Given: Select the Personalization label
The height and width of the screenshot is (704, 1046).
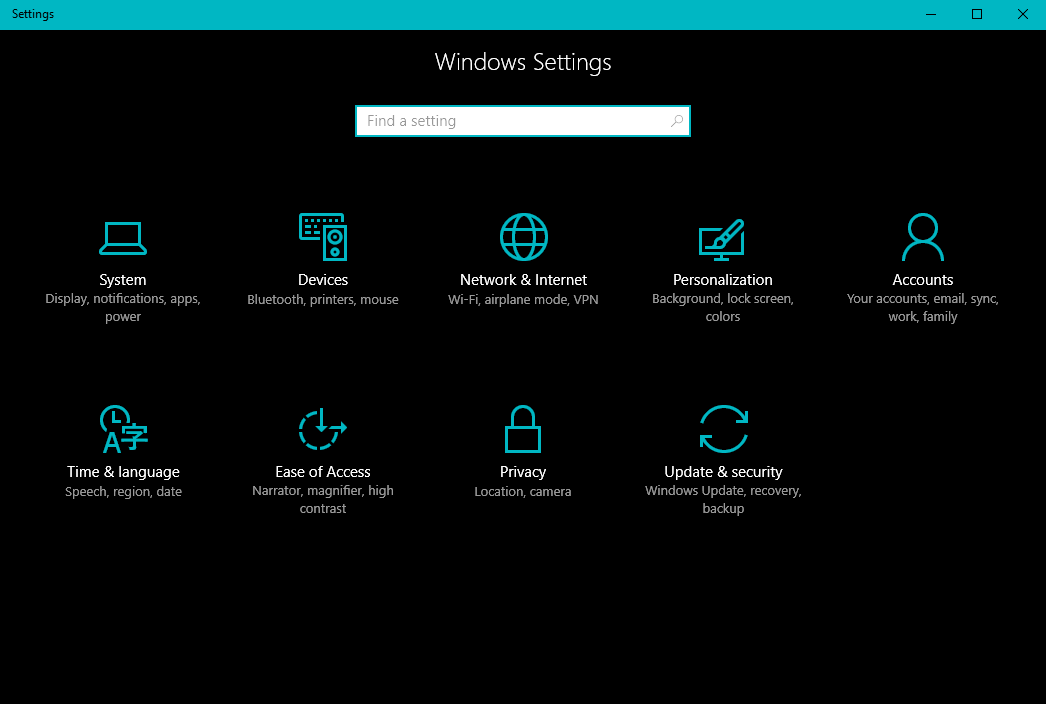Looking at the screenshot, I should click(722, 280).
